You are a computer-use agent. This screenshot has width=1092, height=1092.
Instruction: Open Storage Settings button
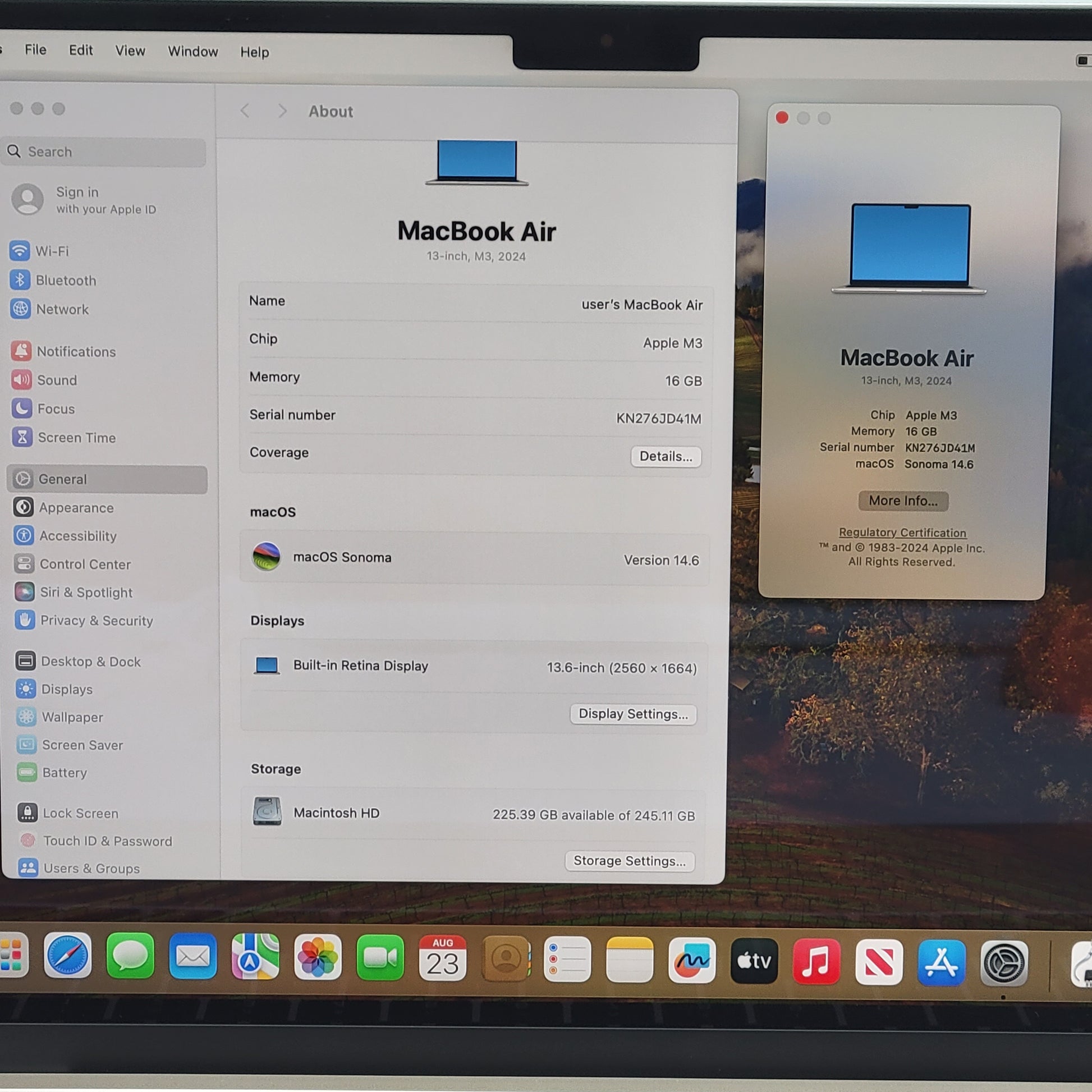click(630, 861)
